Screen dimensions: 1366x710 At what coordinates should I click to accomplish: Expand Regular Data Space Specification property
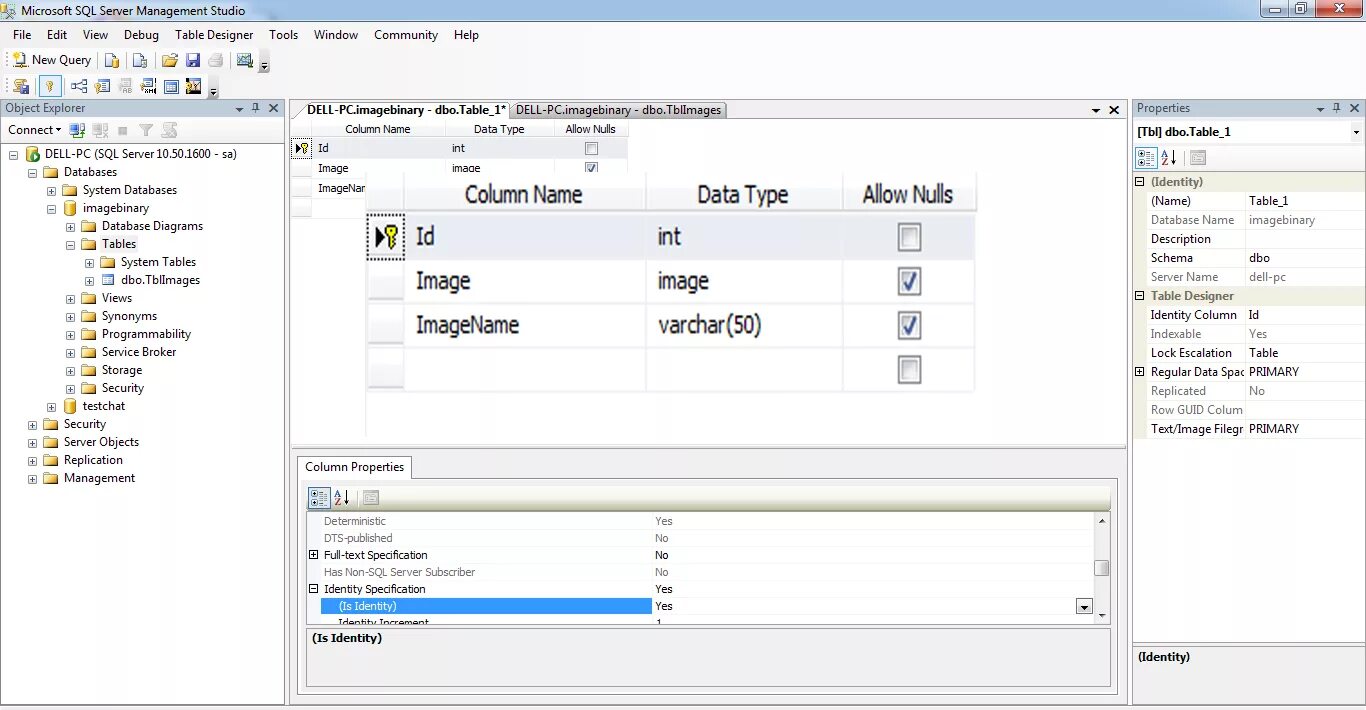1139,372
